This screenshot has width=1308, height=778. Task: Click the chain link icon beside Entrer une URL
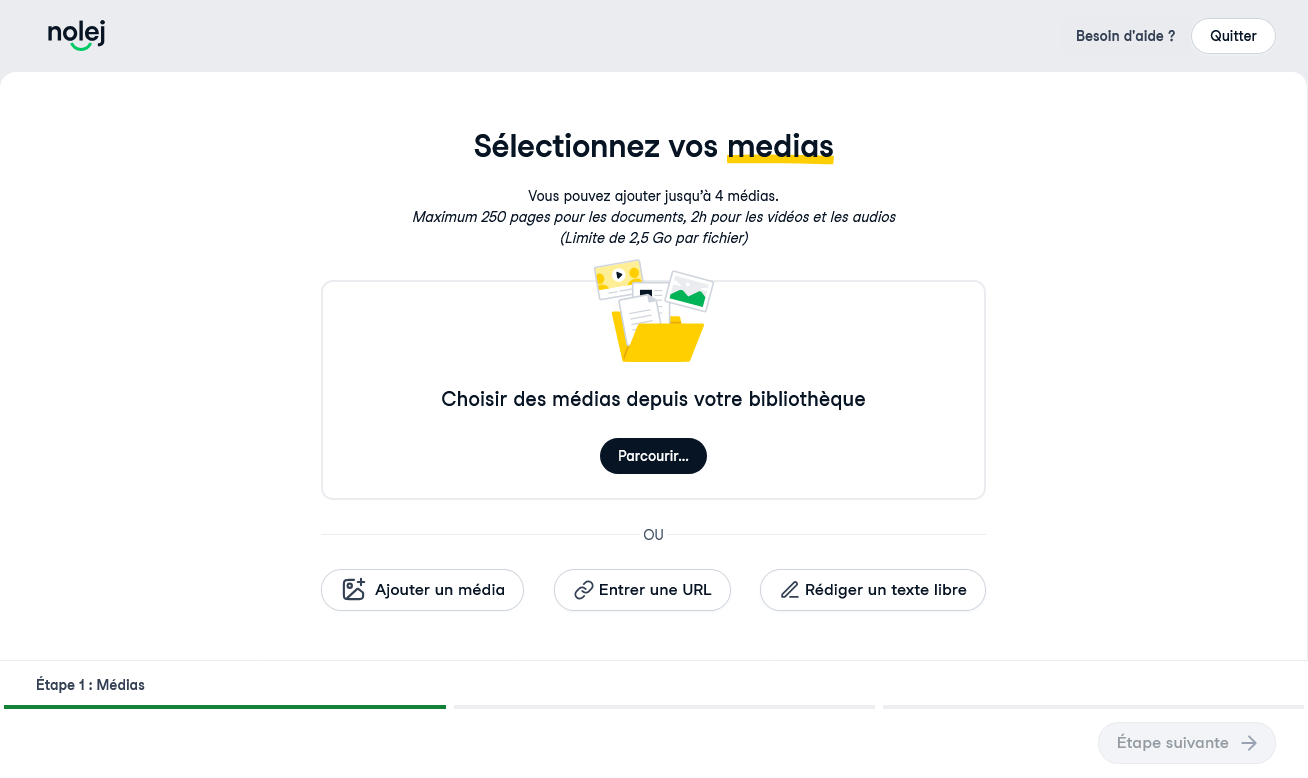[x=584, y=590]
